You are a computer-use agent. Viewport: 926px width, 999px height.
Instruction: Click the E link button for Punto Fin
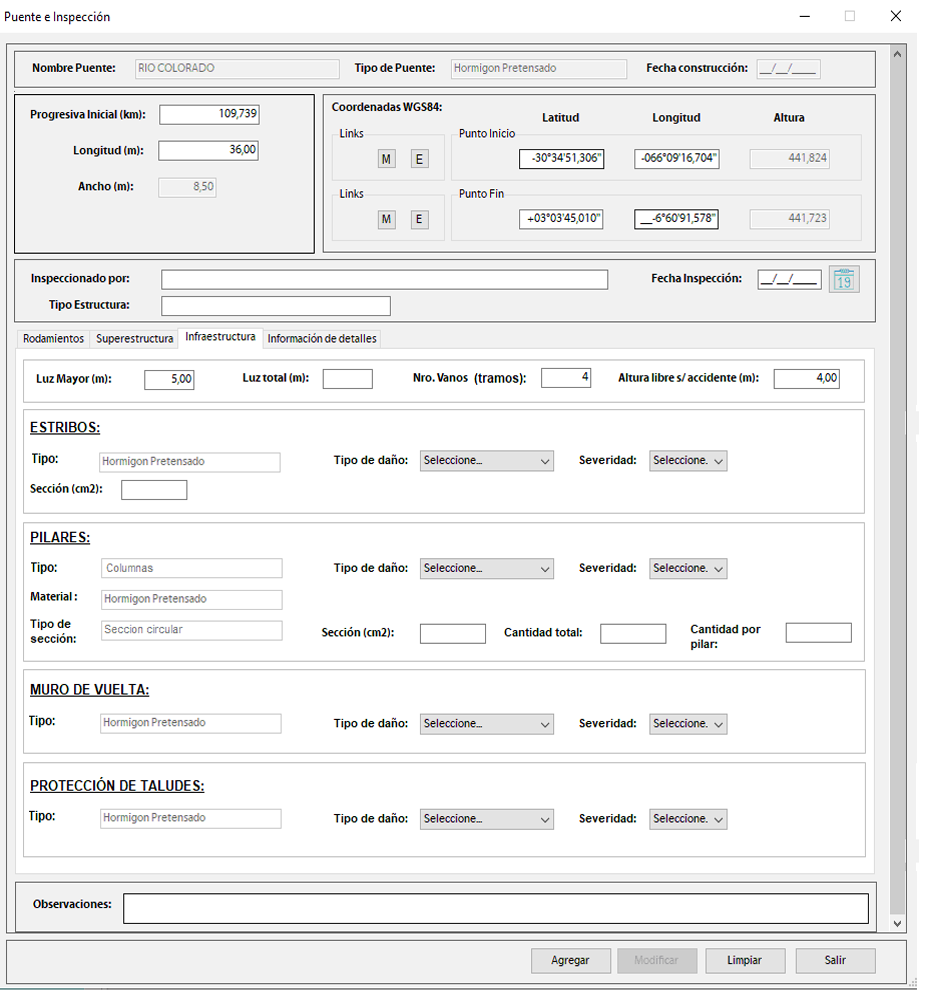coord(419,219)
